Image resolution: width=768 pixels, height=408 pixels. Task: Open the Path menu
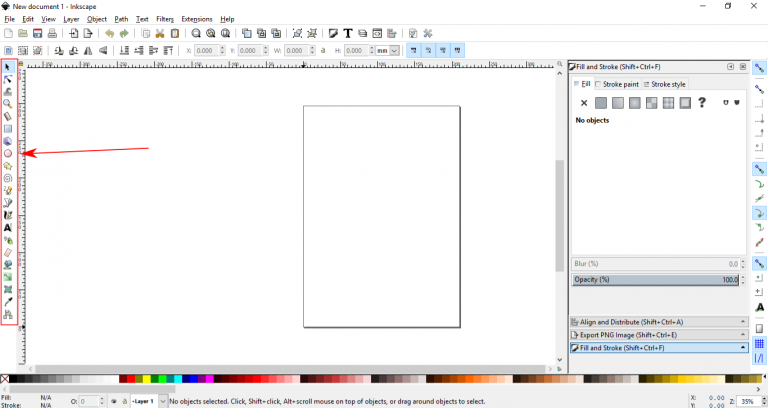[x=121, y=19]
